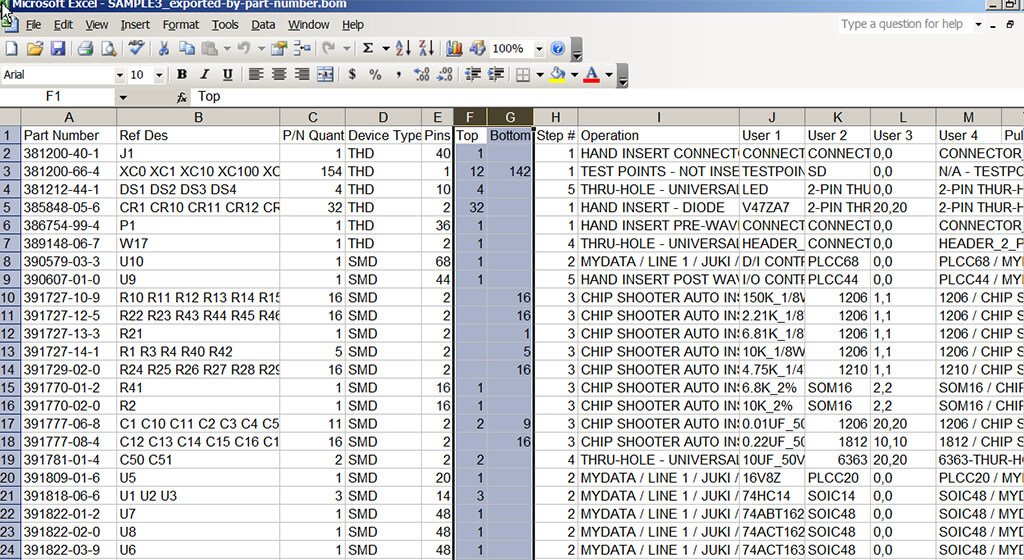
Task: Open the font name Arial dropdown
Action: point(120,75)
